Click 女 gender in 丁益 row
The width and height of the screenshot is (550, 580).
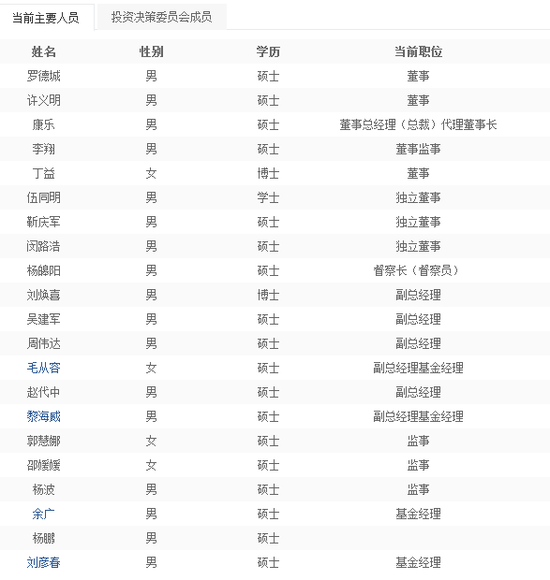(x=151, y=173)
